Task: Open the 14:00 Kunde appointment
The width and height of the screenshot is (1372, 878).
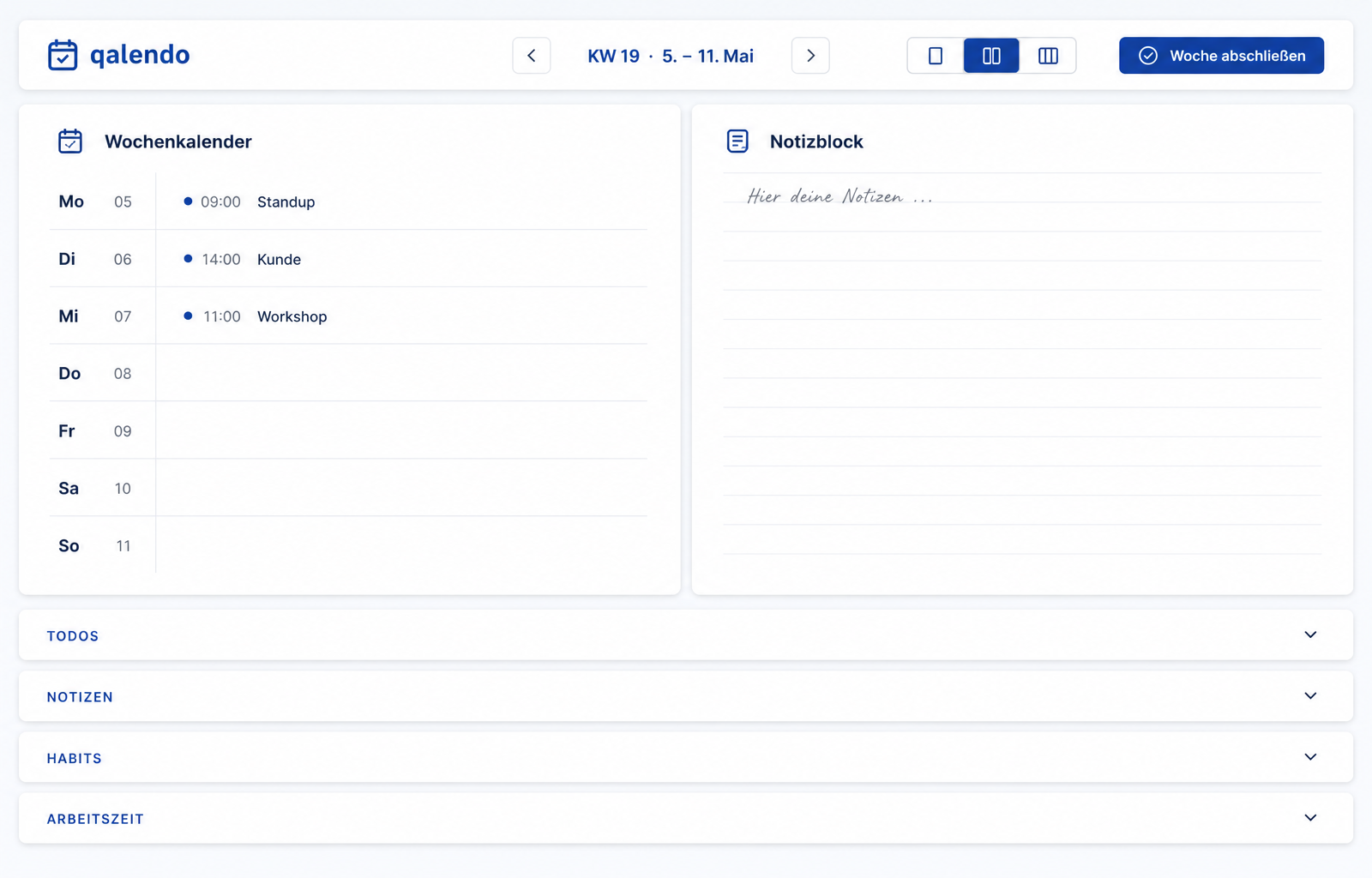Action: click(x=243, y=259)
